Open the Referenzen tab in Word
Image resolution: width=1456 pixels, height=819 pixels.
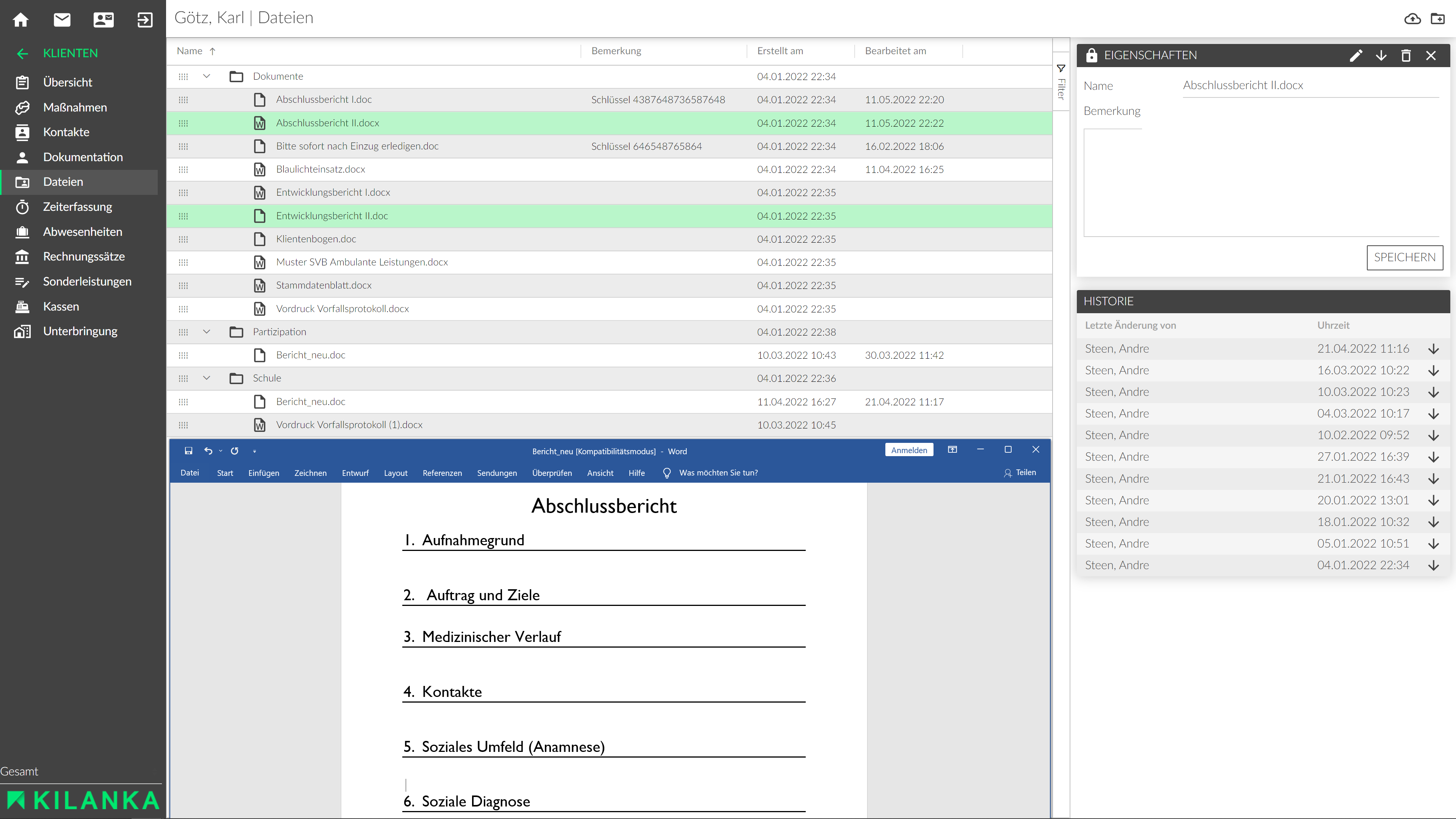pyautogui.click(x=442, y=473)
